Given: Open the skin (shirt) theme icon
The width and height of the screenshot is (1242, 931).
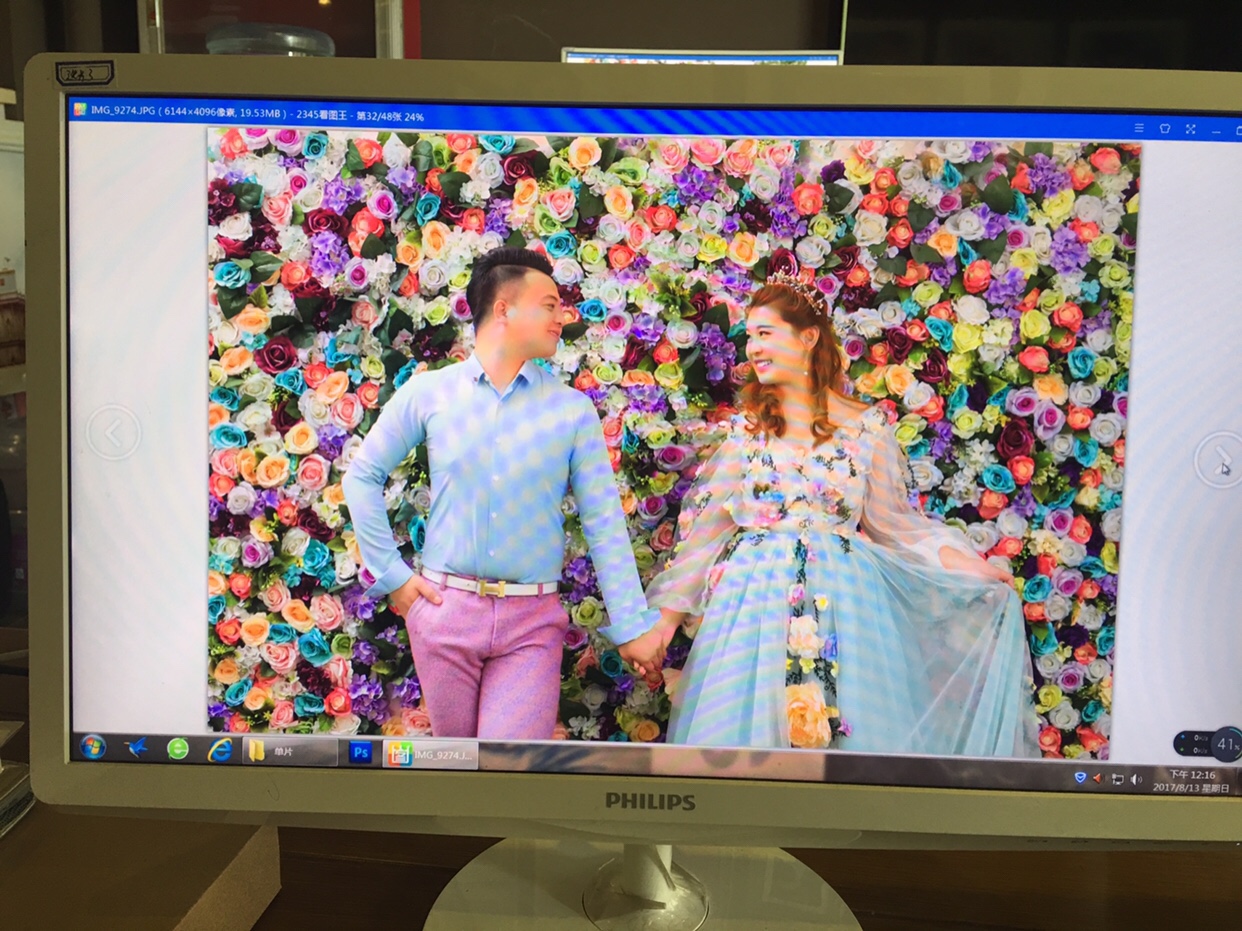Looking at the screenshot, I should click(x=1164, y=129).
